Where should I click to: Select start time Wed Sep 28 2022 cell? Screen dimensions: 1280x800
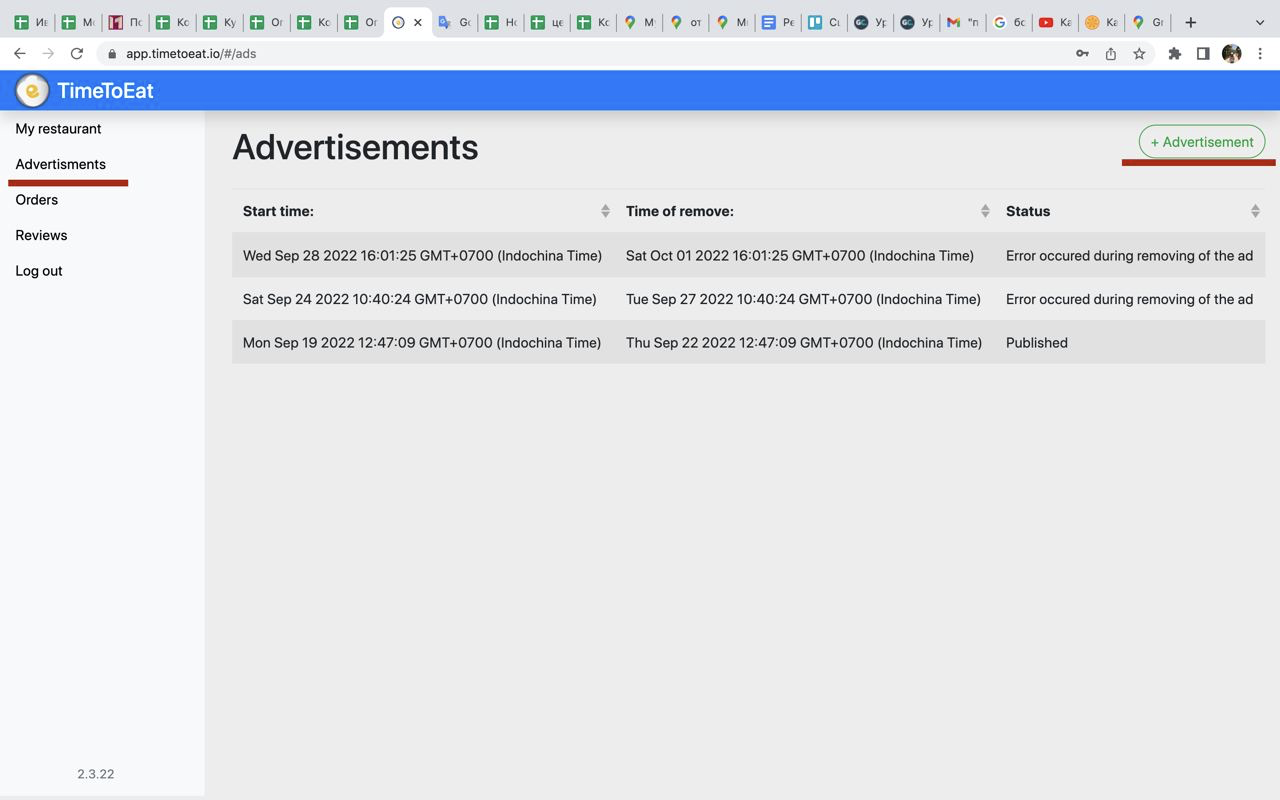(422, 255)
